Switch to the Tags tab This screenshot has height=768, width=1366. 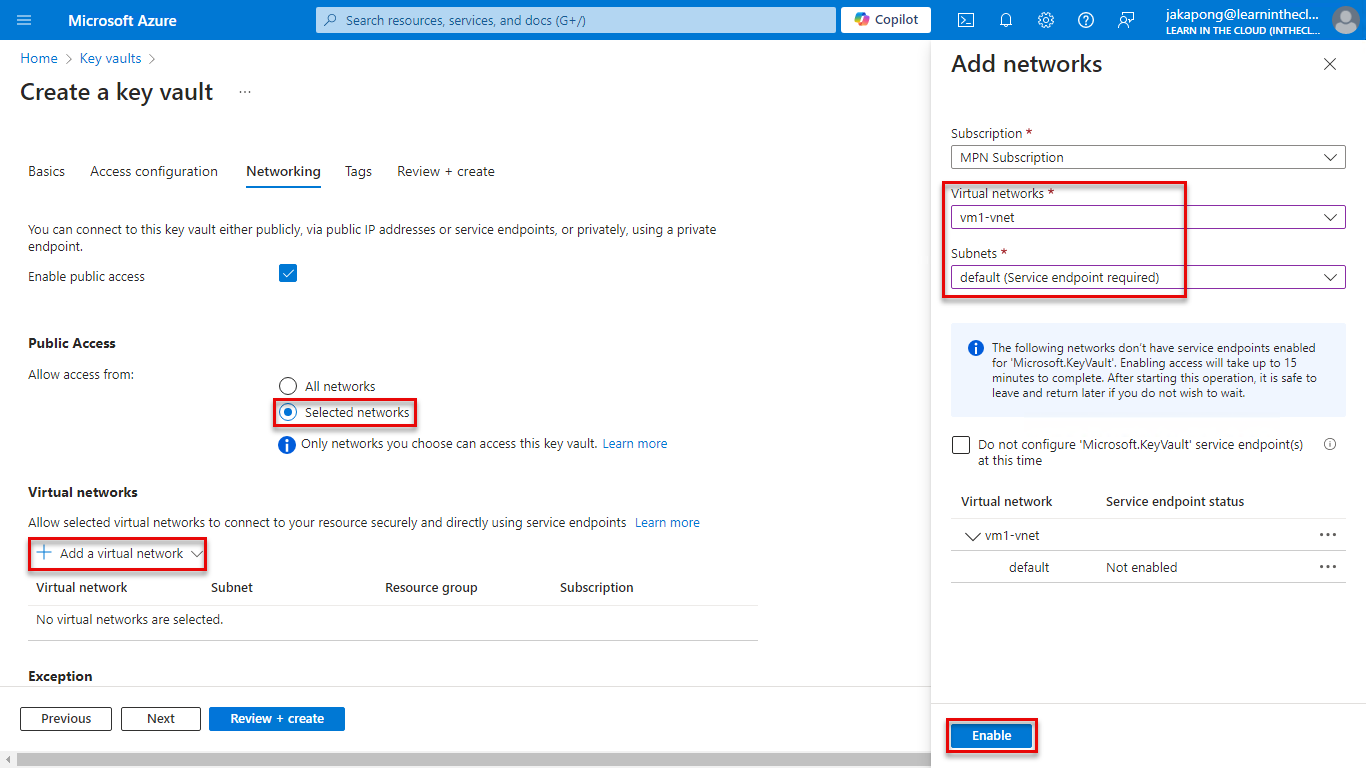tap(358, 171)
